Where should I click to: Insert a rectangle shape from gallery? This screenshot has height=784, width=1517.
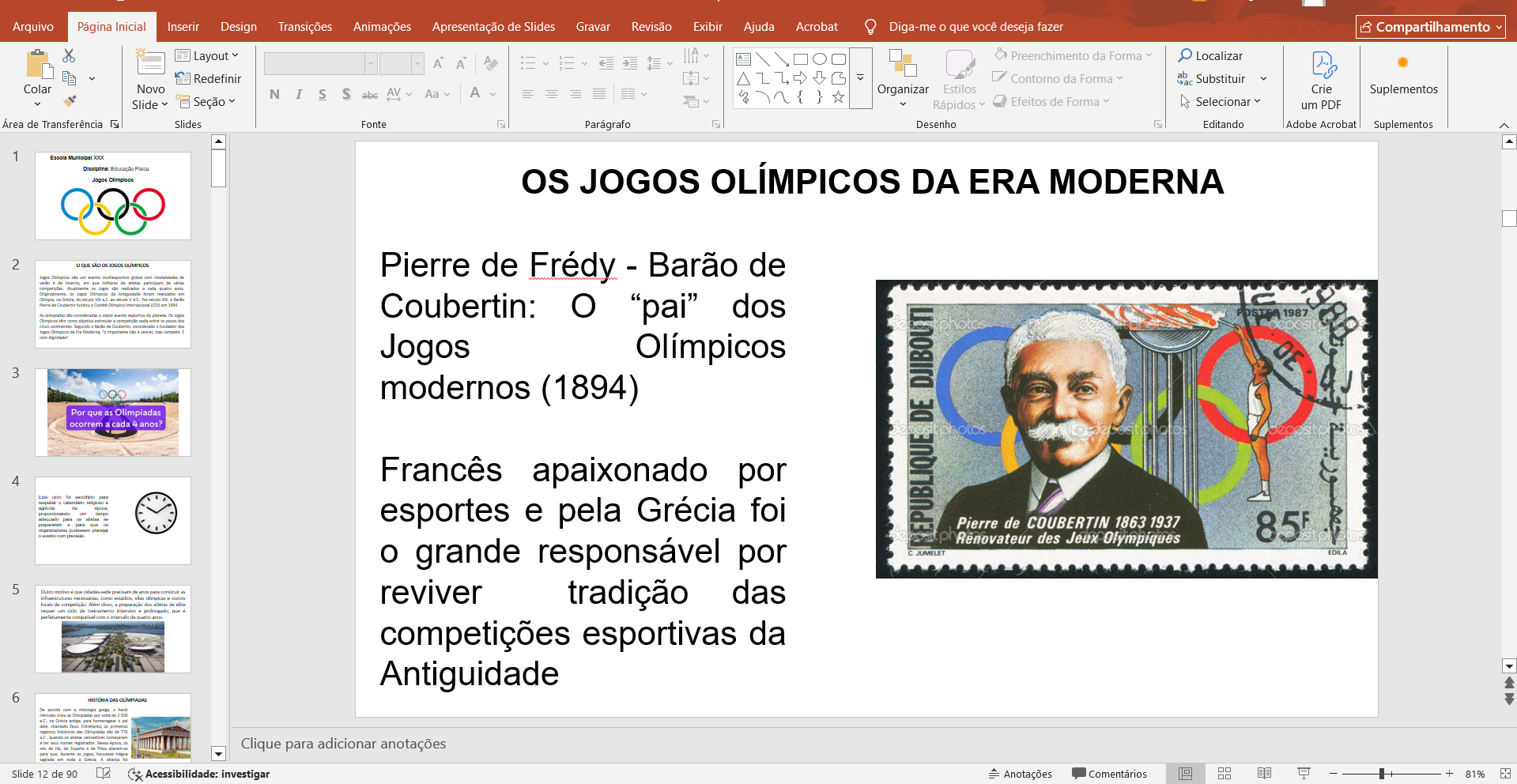tap(801, 59)
